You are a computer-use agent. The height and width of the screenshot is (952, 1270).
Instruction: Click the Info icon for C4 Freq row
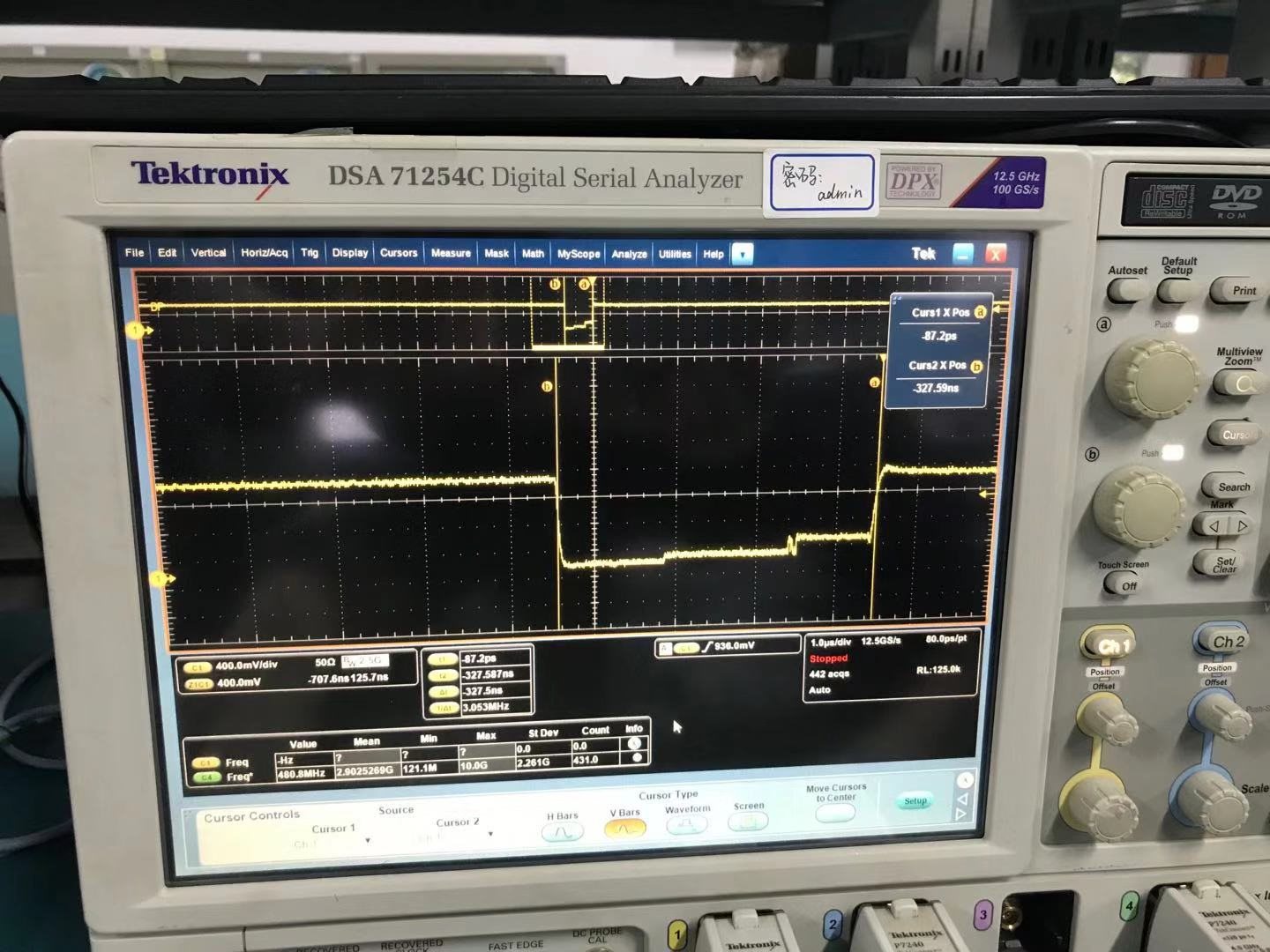[637, 758]
